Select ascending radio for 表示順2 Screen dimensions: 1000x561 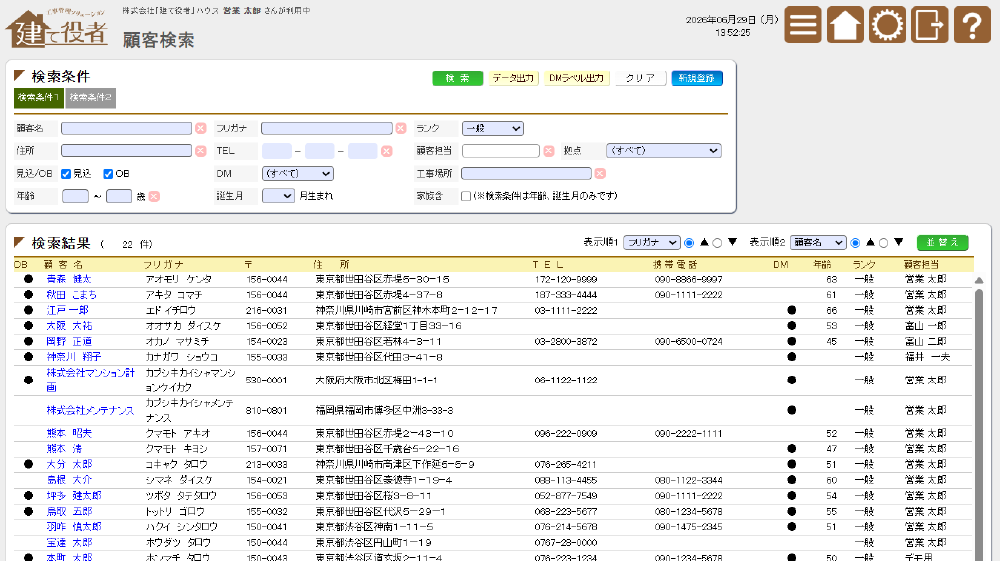pyautogui.click(x=855, y=243)
